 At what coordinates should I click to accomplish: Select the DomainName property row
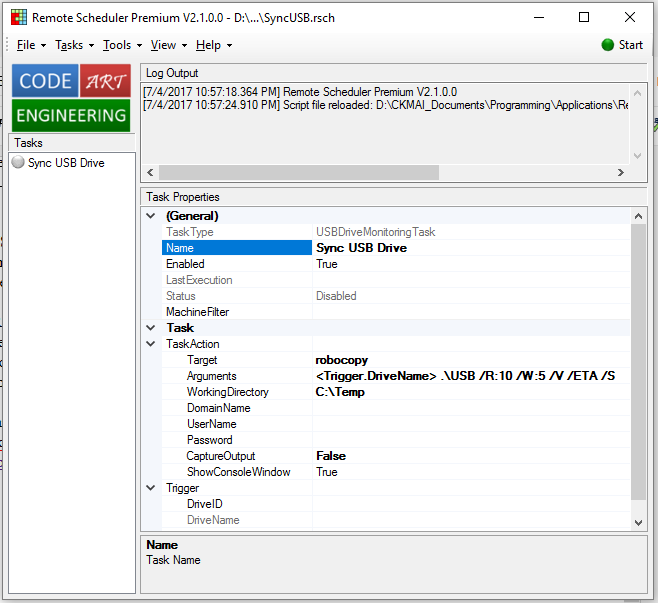pyautogui.click(x=396, y=407)
